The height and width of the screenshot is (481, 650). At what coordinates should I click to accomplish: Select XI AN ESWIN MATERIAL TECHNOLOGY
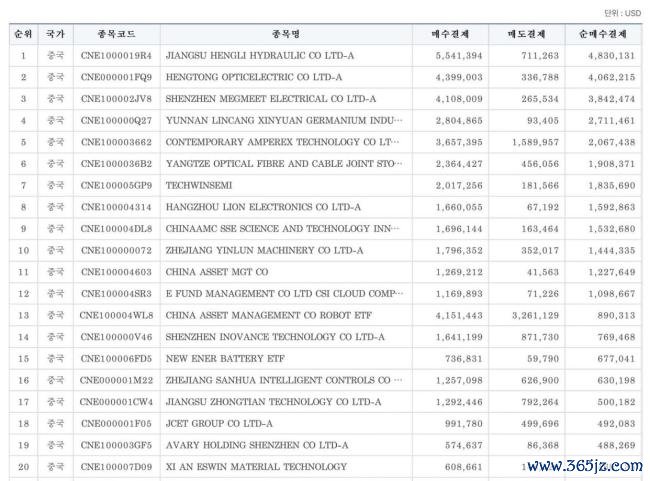coord(256,466)
